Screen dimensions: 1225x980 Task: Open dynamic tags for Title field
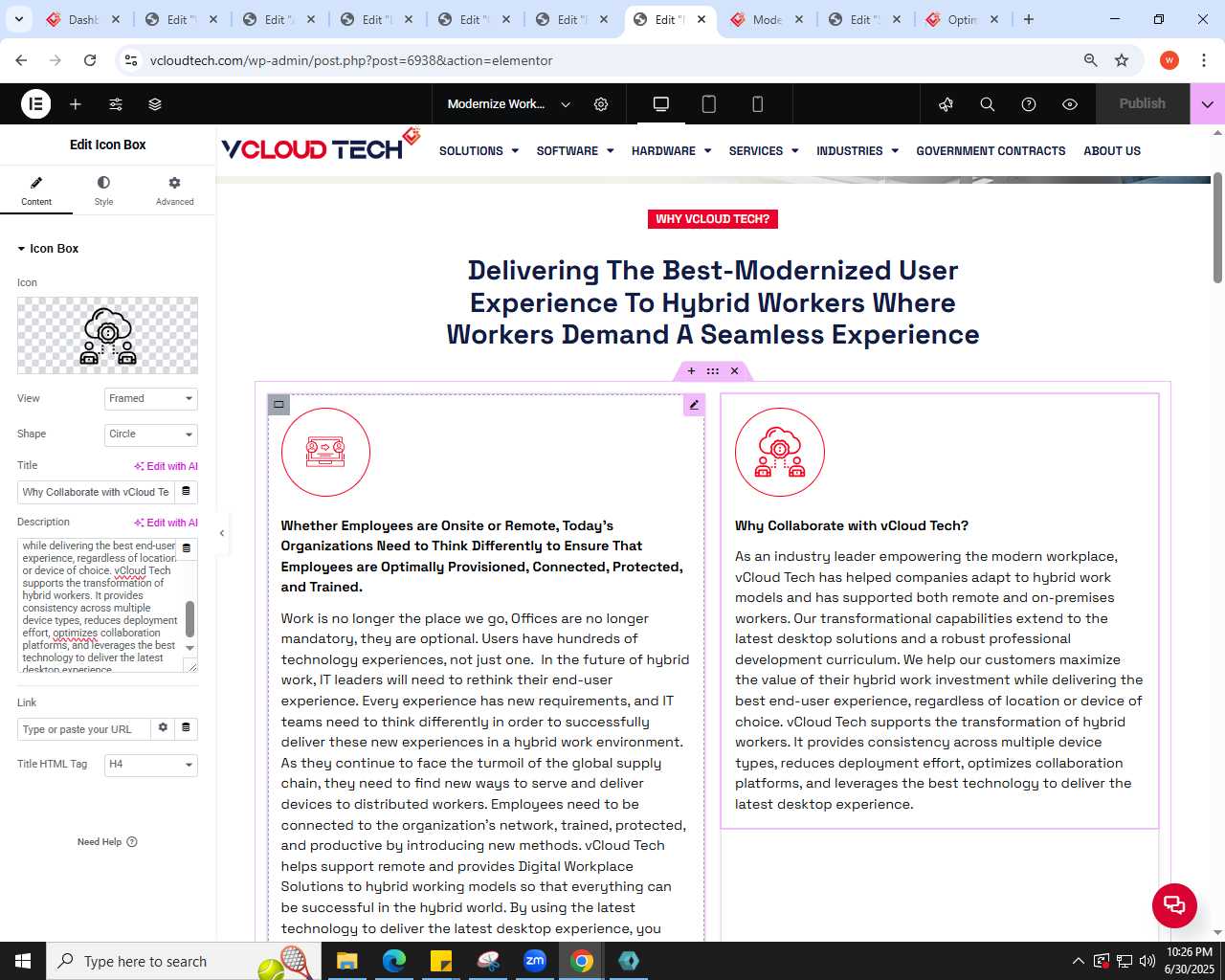click(186, 492)
